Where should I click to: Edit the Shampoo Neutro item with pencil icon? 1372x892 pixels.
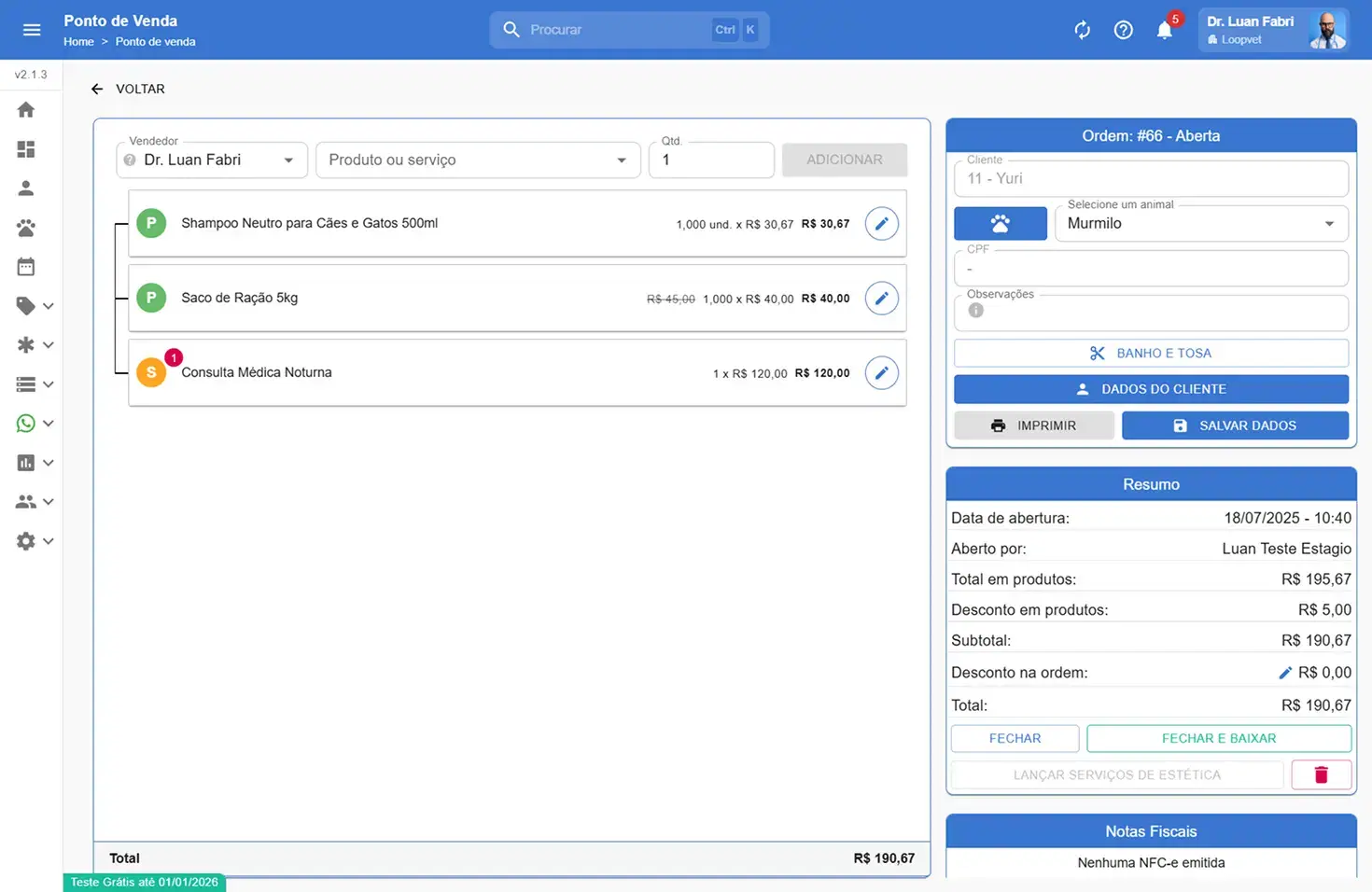click(x=881, y=224)
